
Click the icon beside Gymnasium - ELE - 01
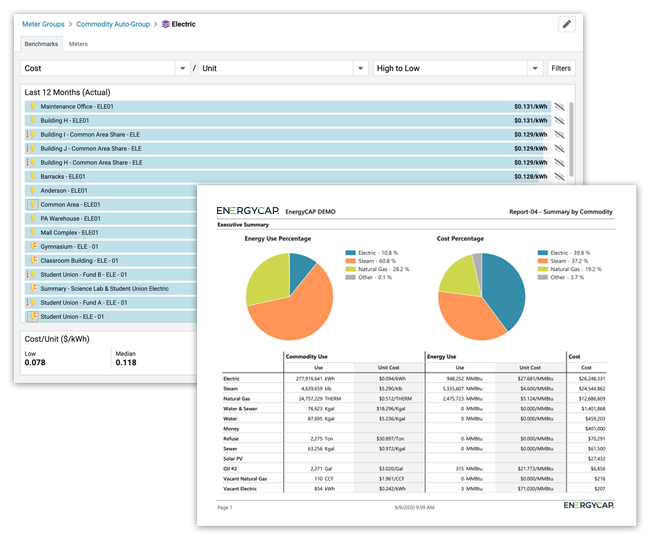click(32, 246)
